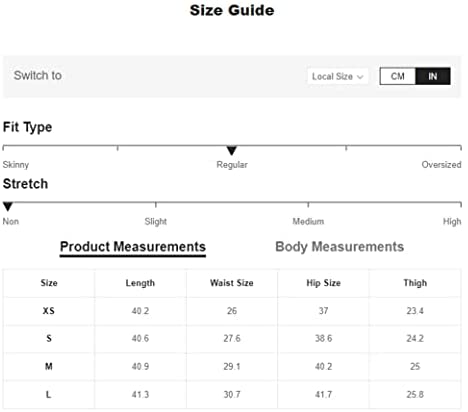Click the Stretch triangle marker at Non
Image resolution: width=468 pixels, height=412 pixels.
(8, 207)
